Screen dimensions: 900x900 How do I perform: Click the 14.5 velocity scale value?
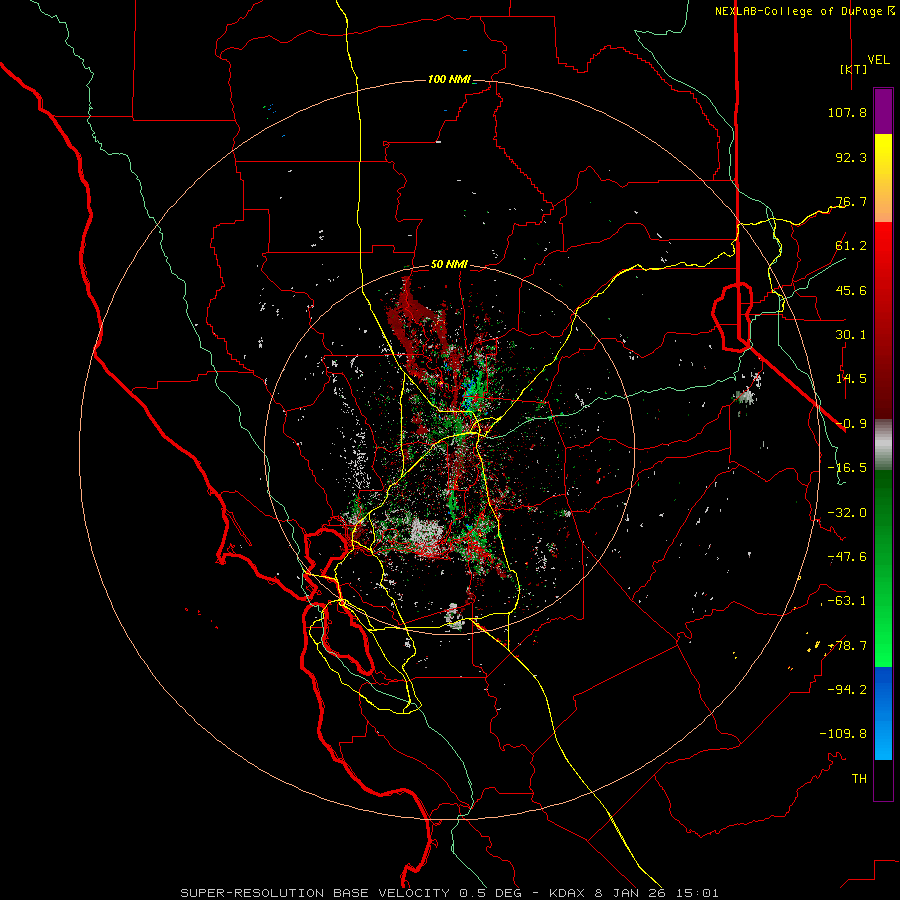pos(851,379)
